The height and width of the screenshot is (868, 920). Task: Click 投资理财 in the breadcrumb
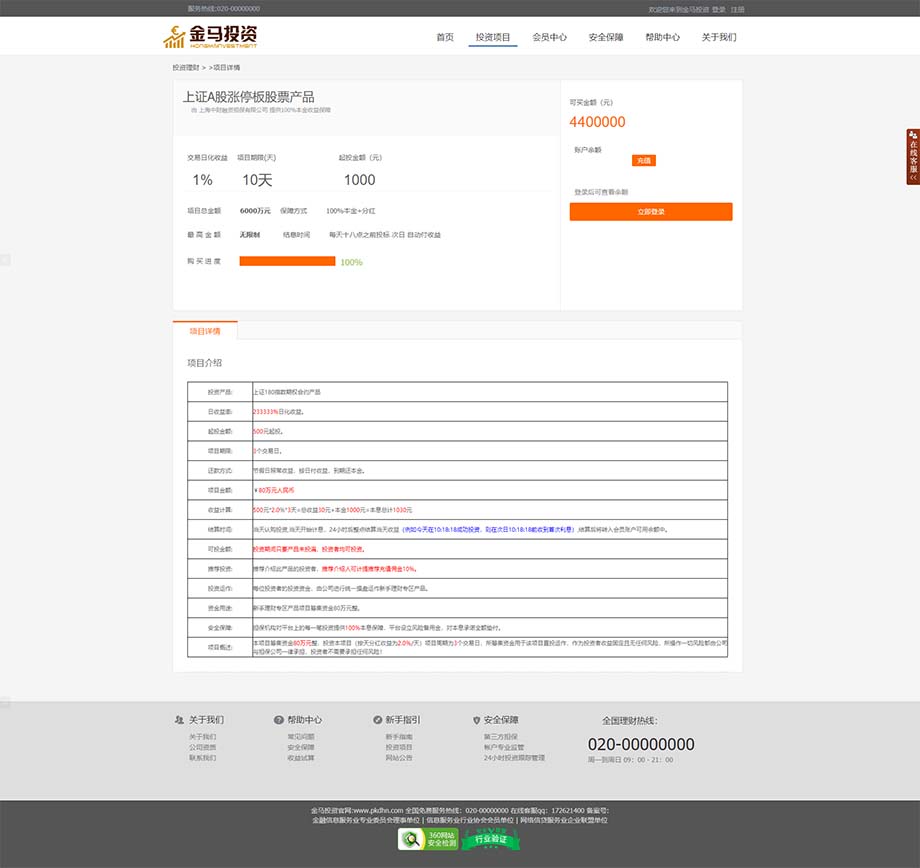185,67
